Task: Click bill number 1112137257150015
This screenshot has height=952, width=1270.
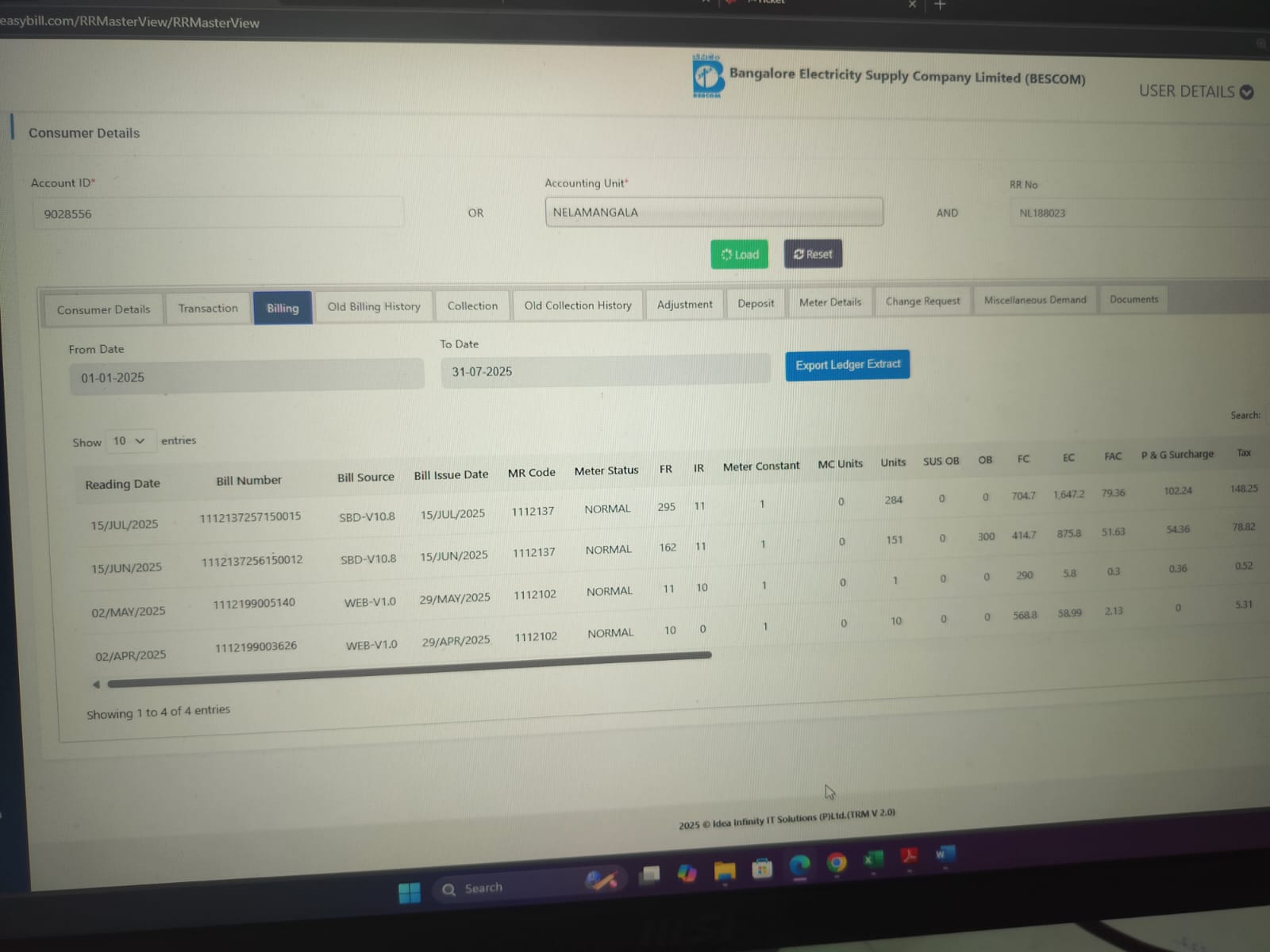Action: pos(250,516)
